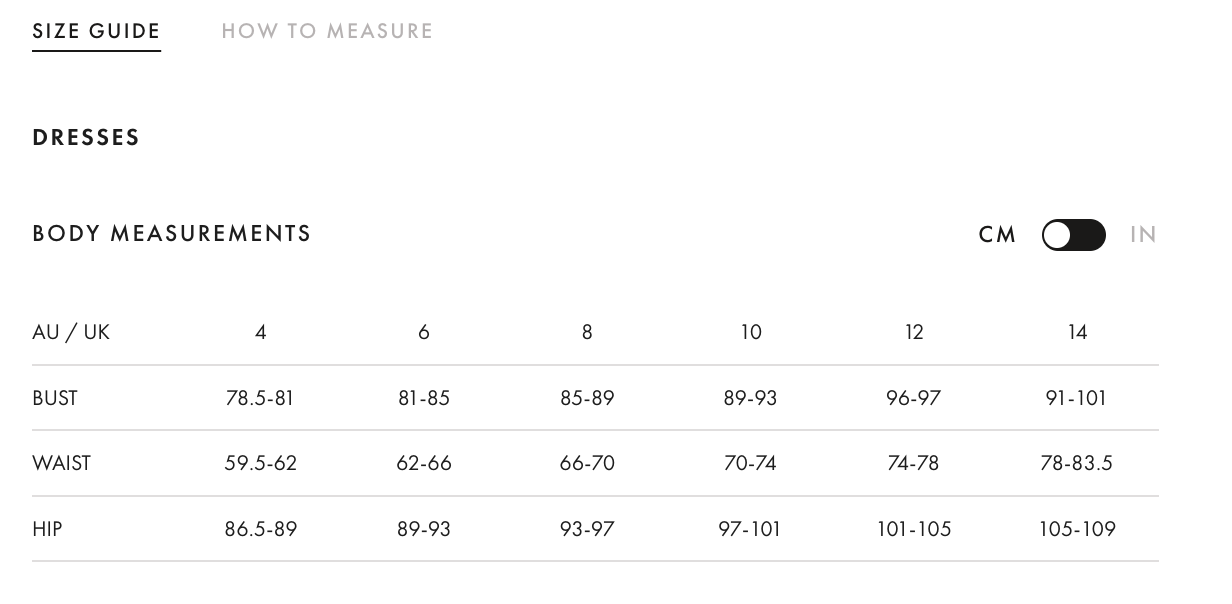Switch to the How to Measure tab

(327, 31)
